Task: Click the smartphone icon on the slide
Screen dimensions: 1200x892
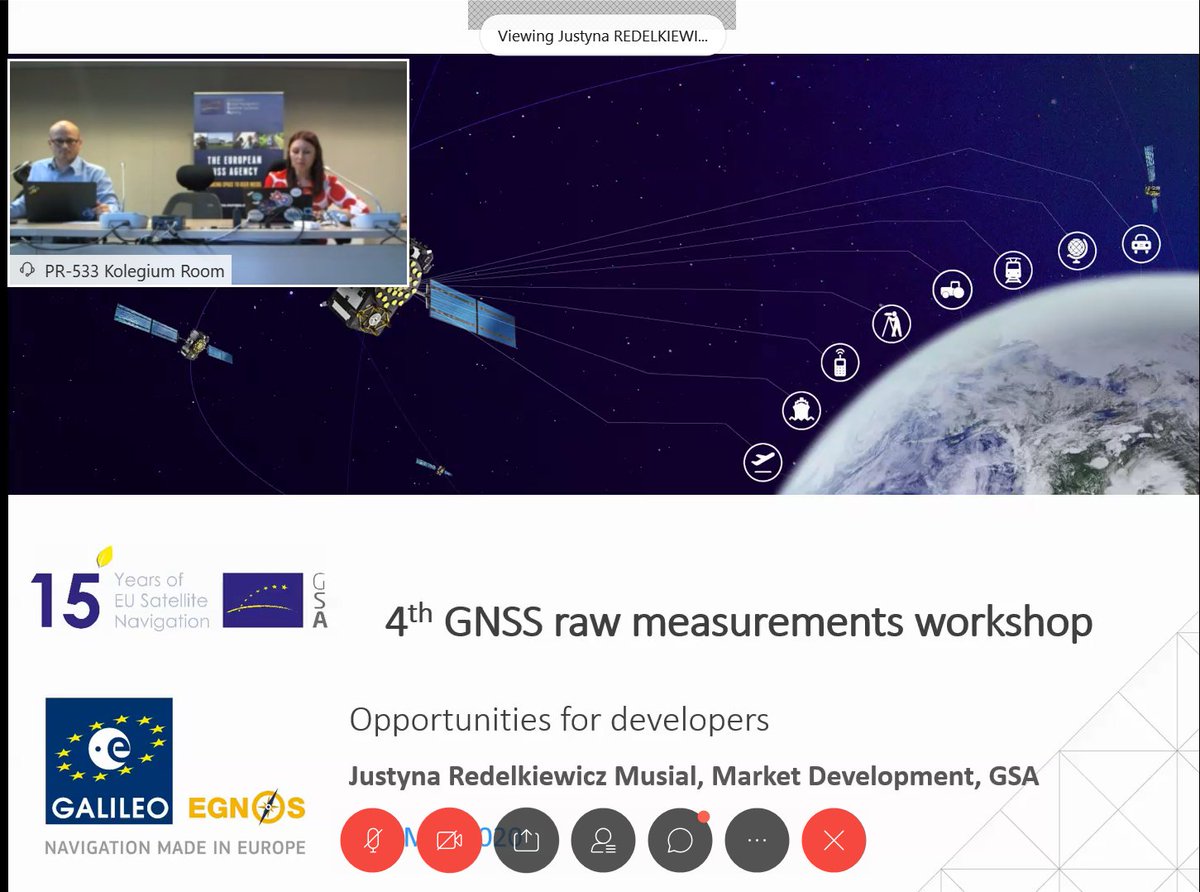Action: (x=840, y=362)
